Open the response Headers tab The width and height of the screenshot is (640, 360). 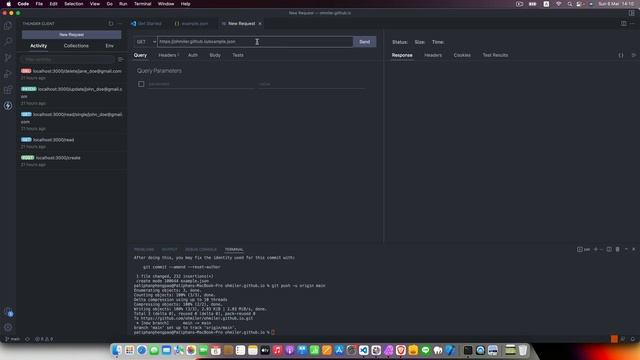coord(433,55)
